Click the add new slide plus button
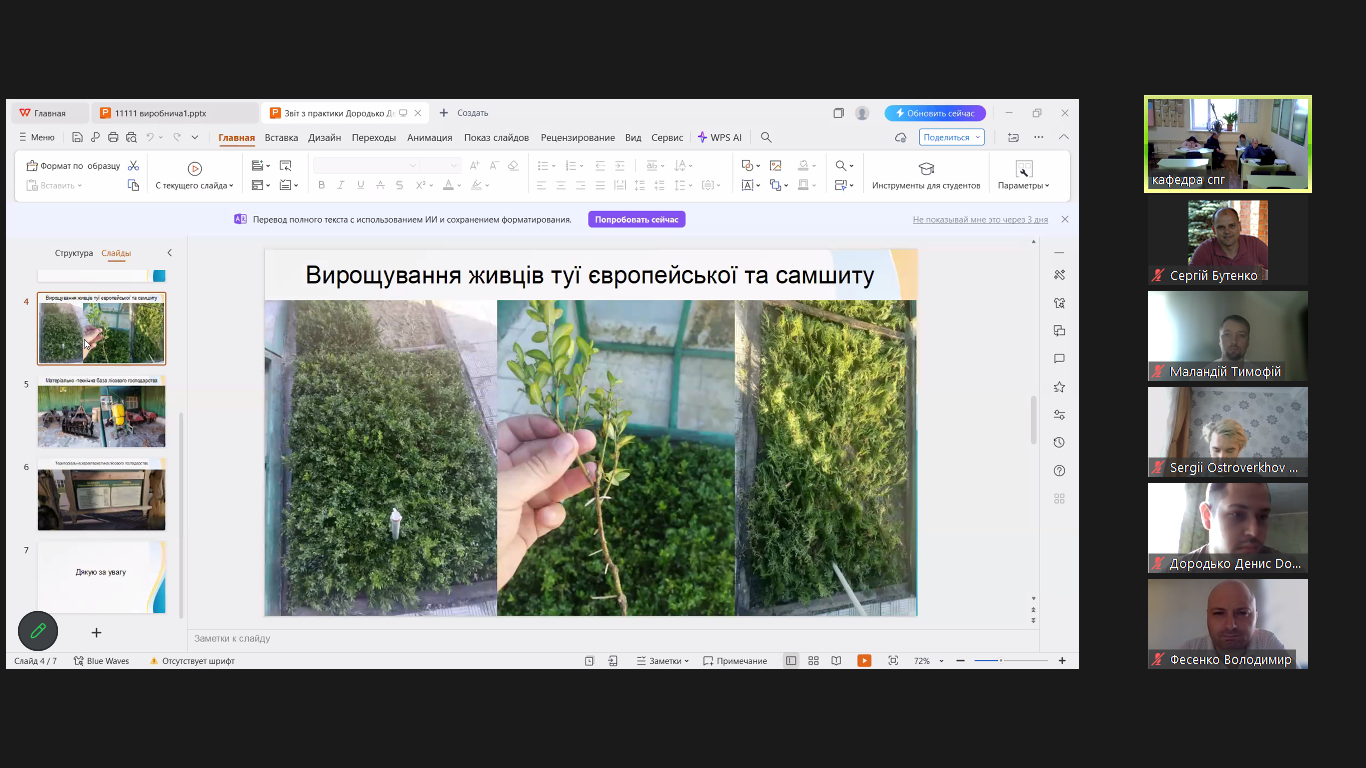Screen dimensions: 1366x768 click(x=97, y=633)
